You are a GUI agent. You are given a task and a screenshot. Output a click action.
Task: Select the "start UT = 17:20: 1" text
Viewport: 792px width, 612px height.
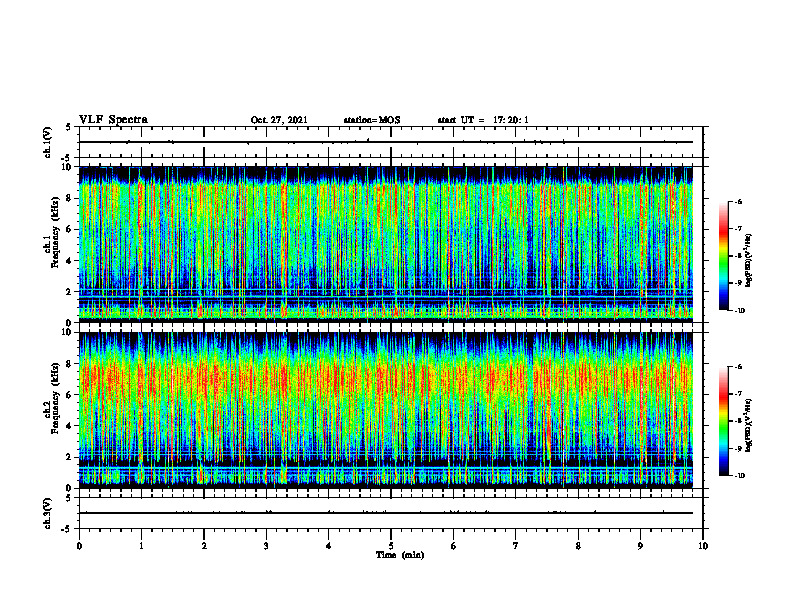tap(483, 120)
